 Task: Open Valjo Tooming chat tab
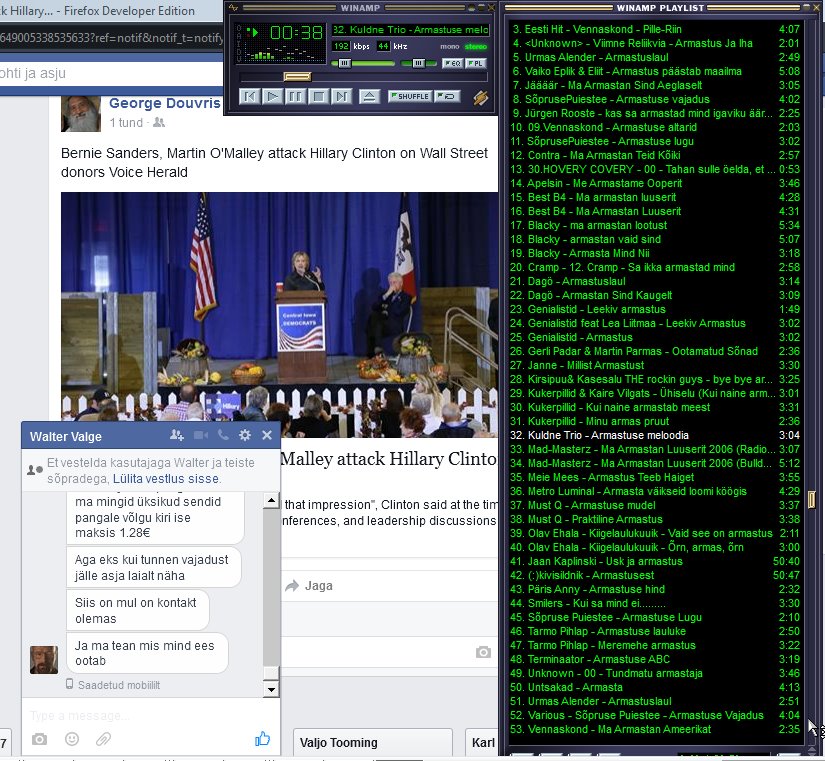coord(373,743)
